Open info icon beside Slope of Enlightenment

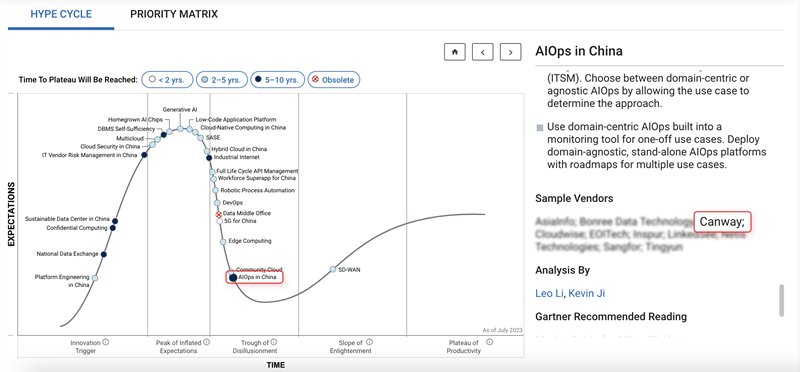pyautogui.click(x=369, y=342)
